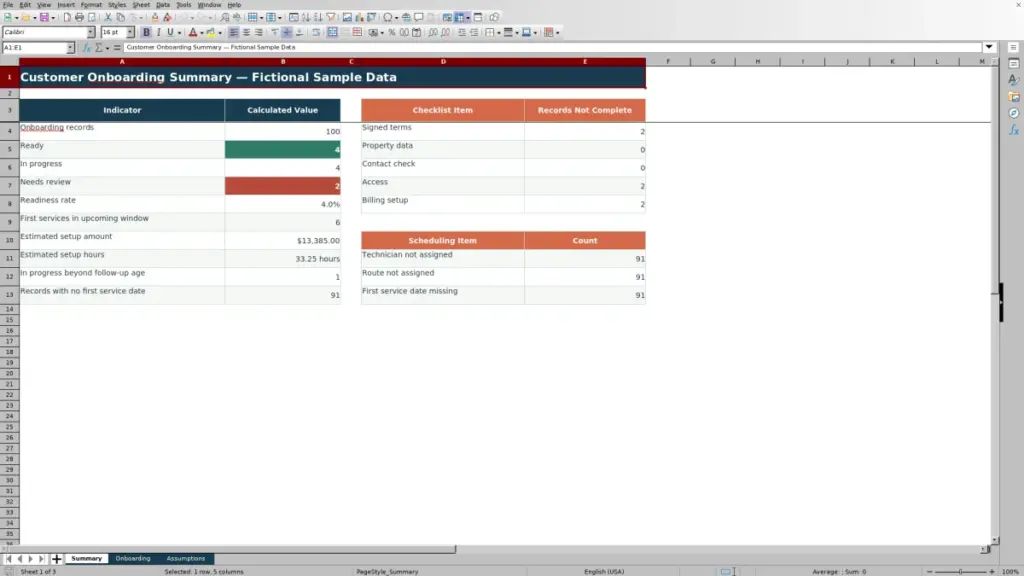This screenshot has height=576, width=1024.
Task: Toggle Italic formatting
Action: click(x=159, y=32)
